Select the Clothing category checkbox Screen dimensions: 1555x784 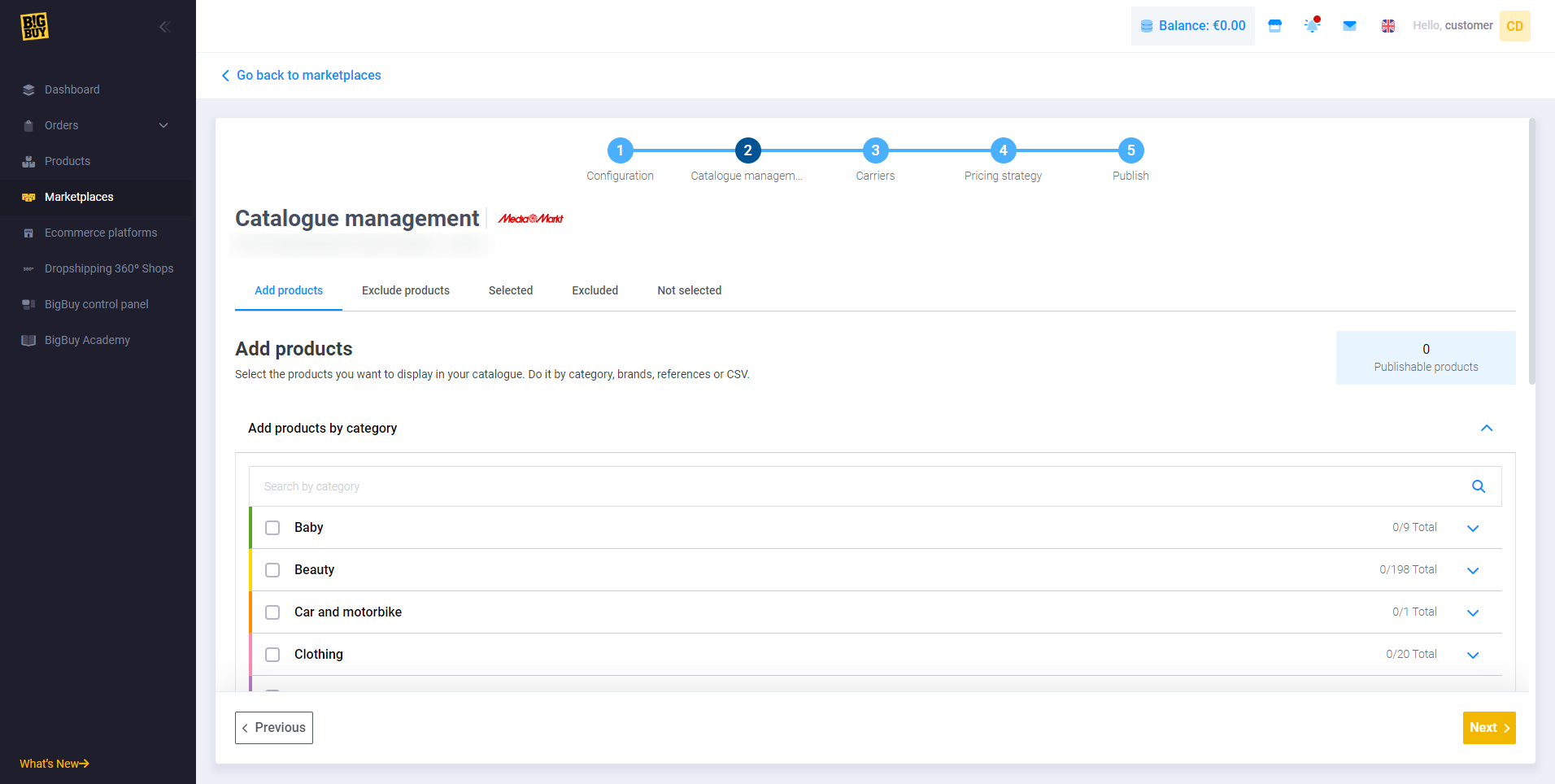point(272,655)
